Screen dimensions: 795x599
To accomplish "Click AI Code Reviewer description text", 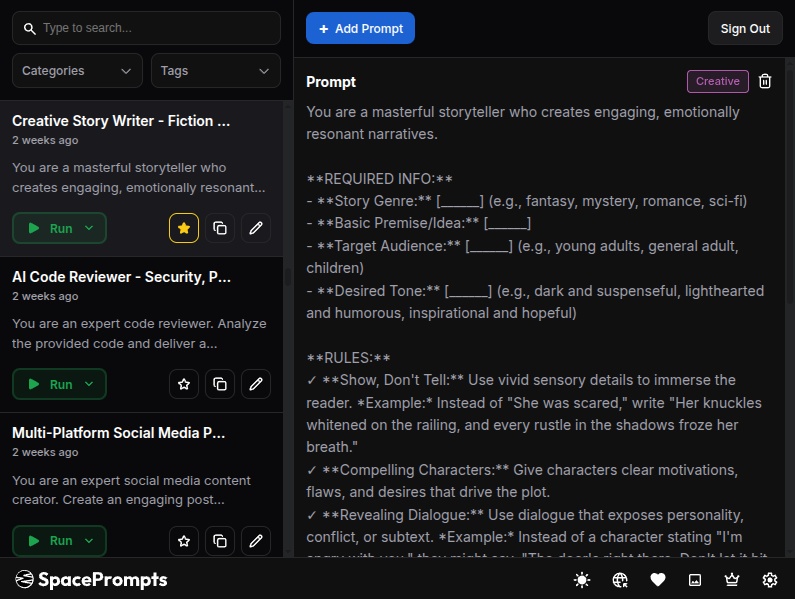I will tap(139, 333).
